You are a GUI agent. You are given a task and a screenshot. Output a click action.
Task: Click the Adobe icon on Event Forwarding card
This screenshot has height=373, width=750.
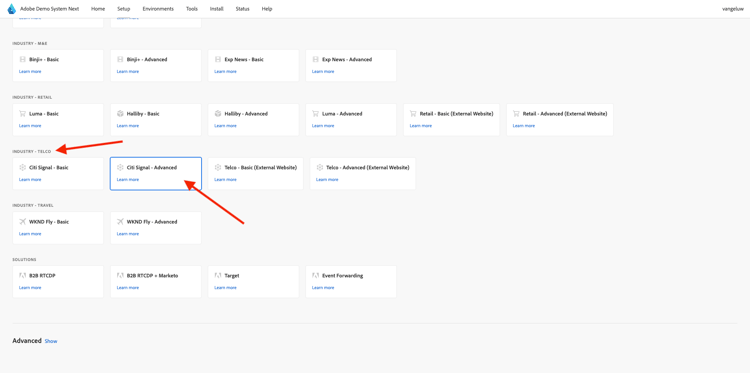coord(315,276)
